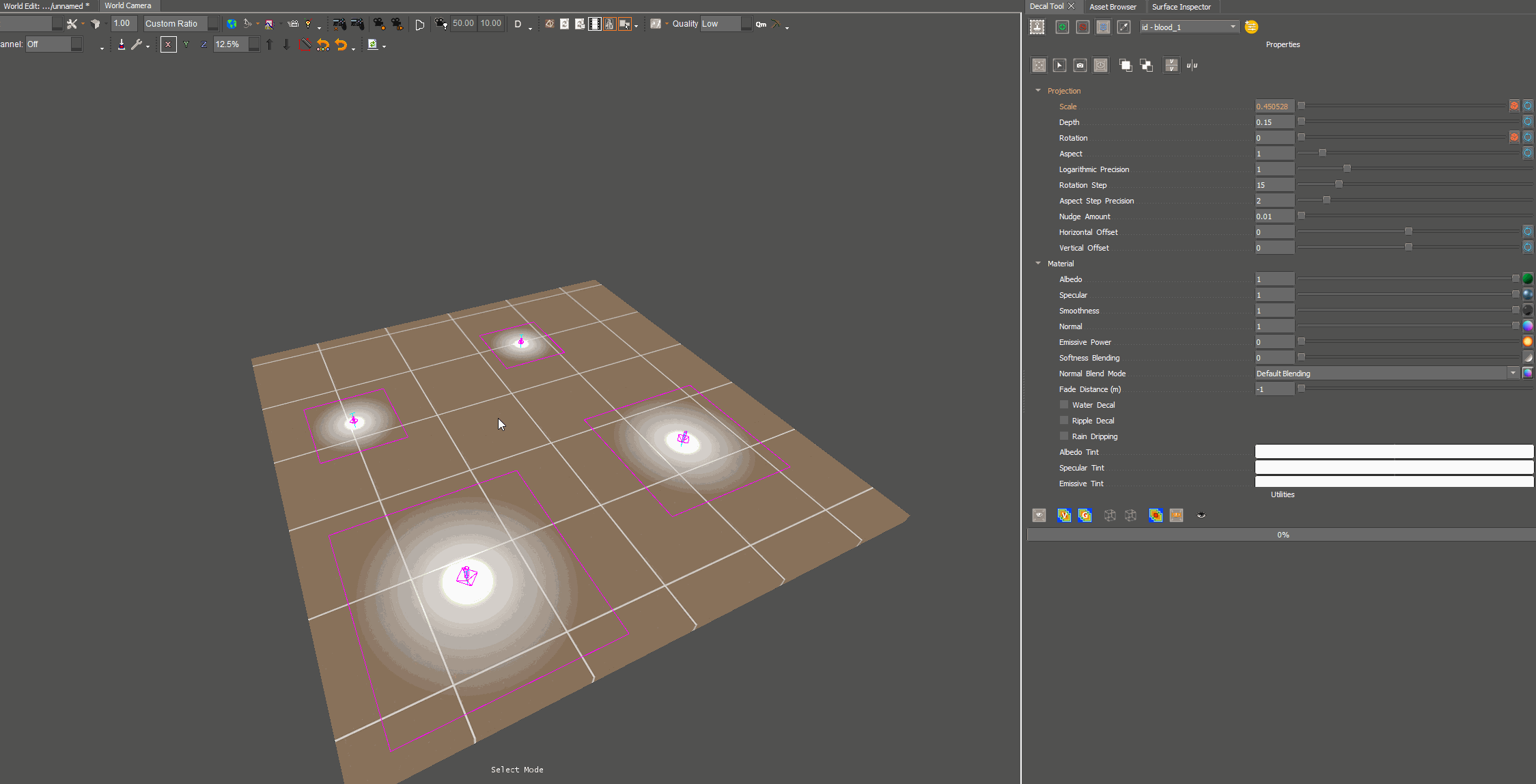This screenshot has width=1536, height=784.
Task: Open the Custom Ratio dropdown
Action: click(x=181, y=24)
